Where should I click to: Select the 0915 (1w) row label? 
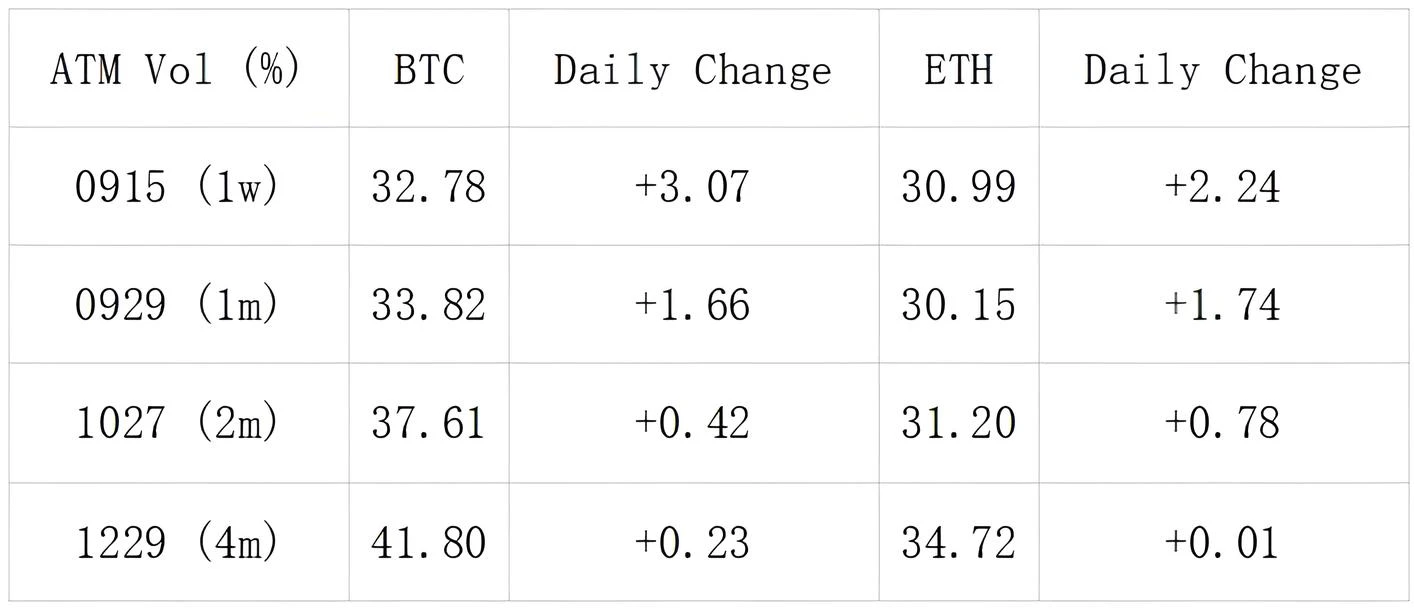[x=176, y=187]
